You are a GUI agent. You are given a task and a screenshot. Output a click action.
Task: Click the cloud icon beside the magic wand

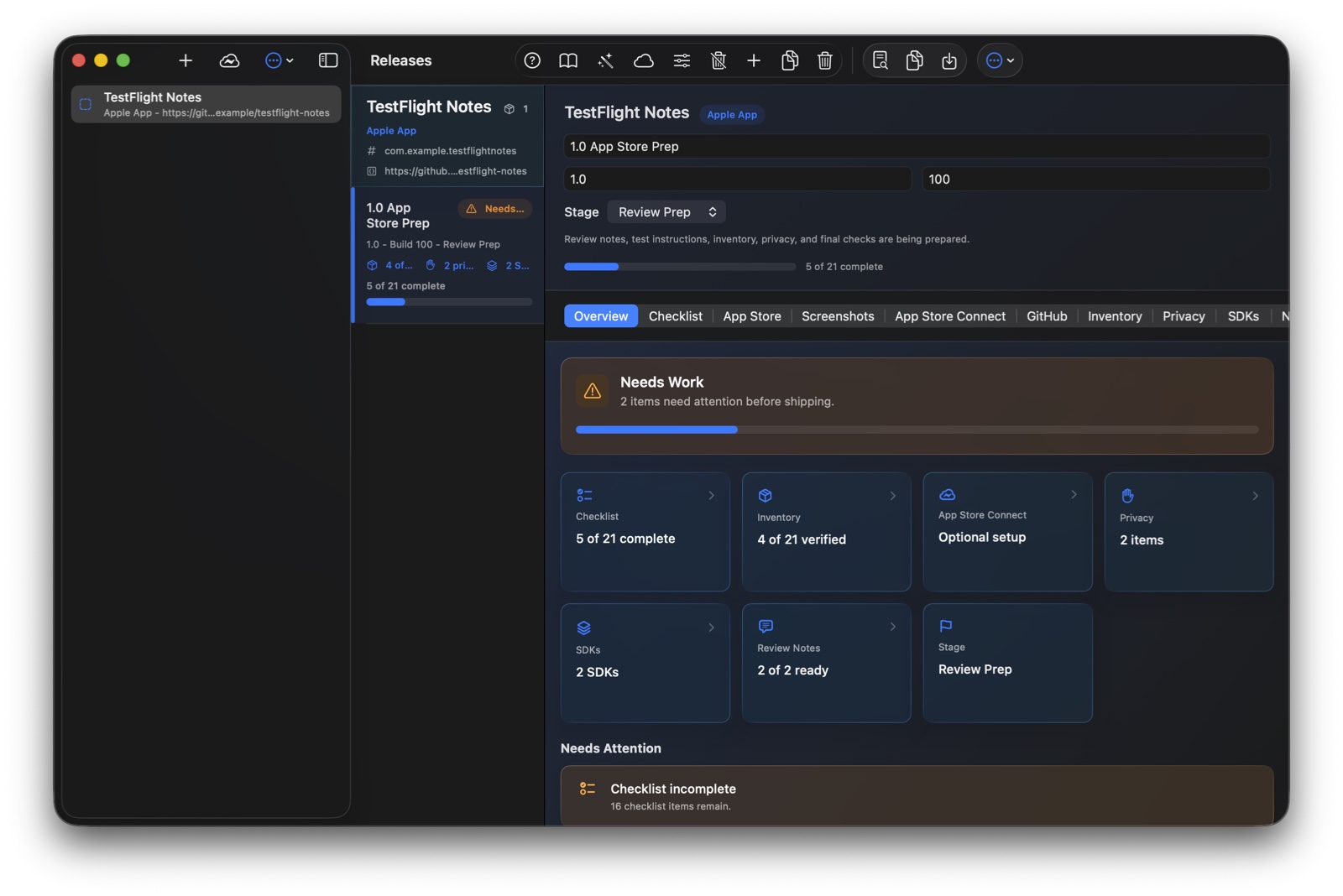click(643, 60)
